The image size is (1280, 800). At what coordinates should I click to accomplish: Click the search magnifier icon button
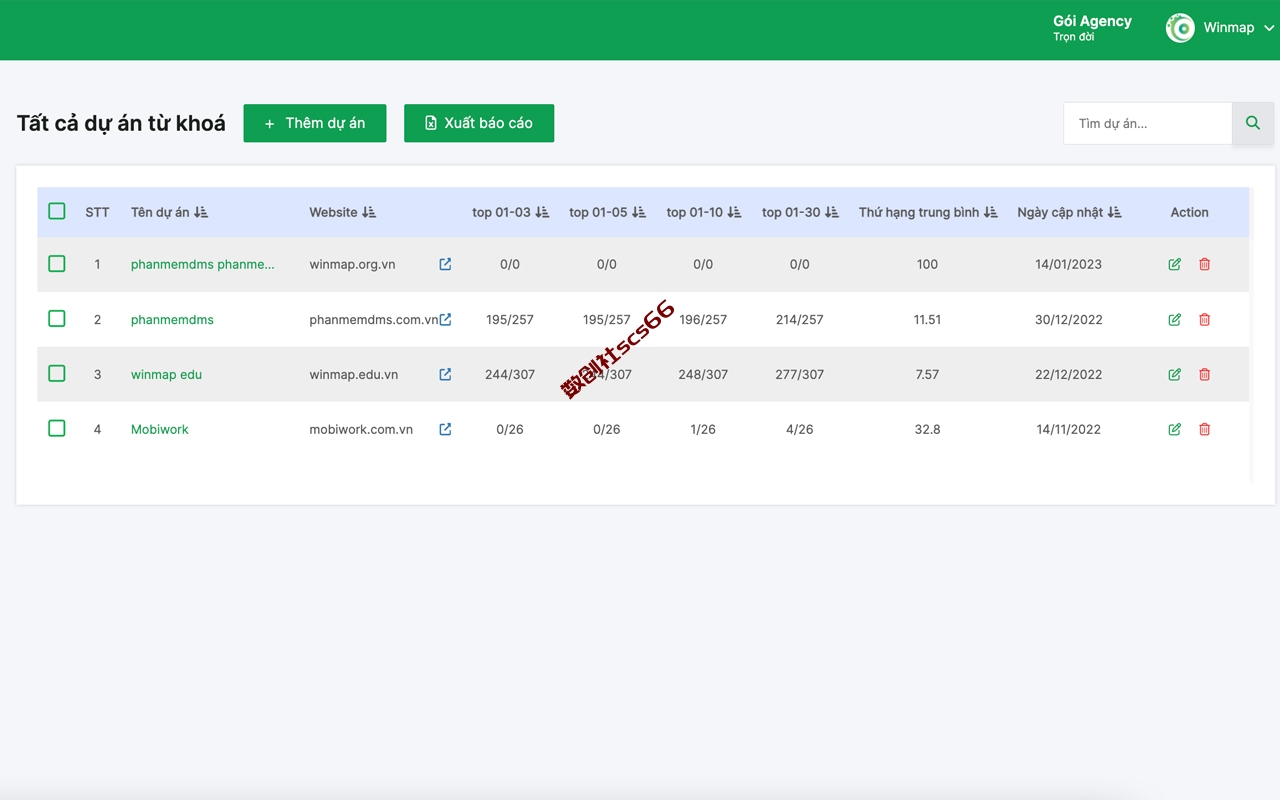click(x=1253, y=123)
